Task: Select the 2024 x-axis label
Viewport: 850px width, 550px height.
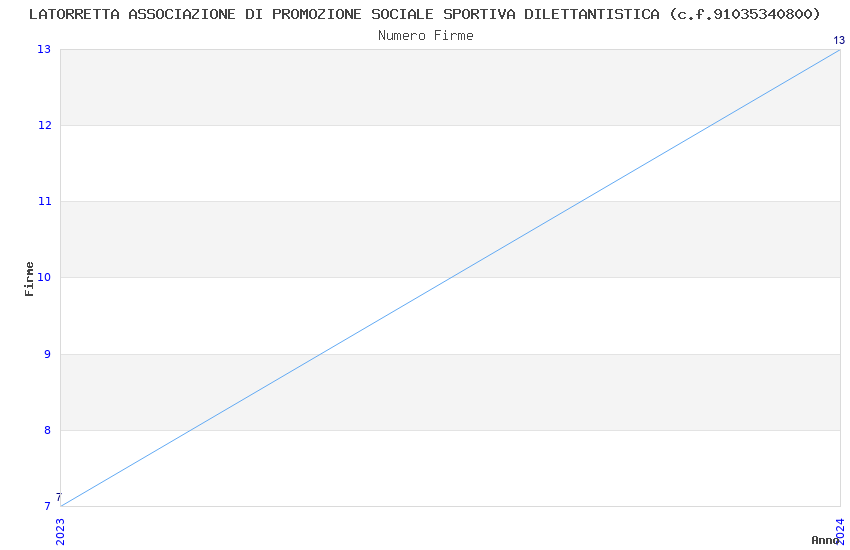Action: [840, 531]
